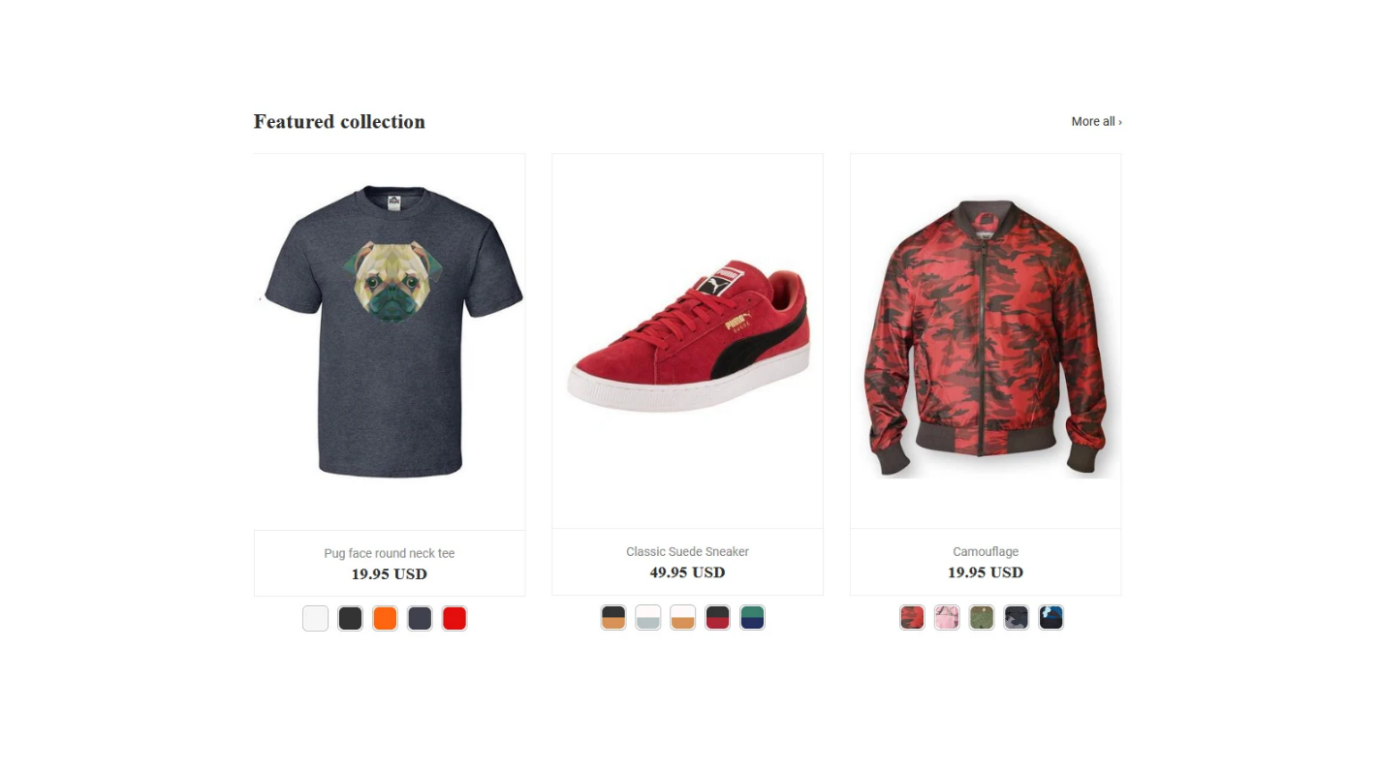Choose the navy-gray pug tee swatch

coord(420,619)
